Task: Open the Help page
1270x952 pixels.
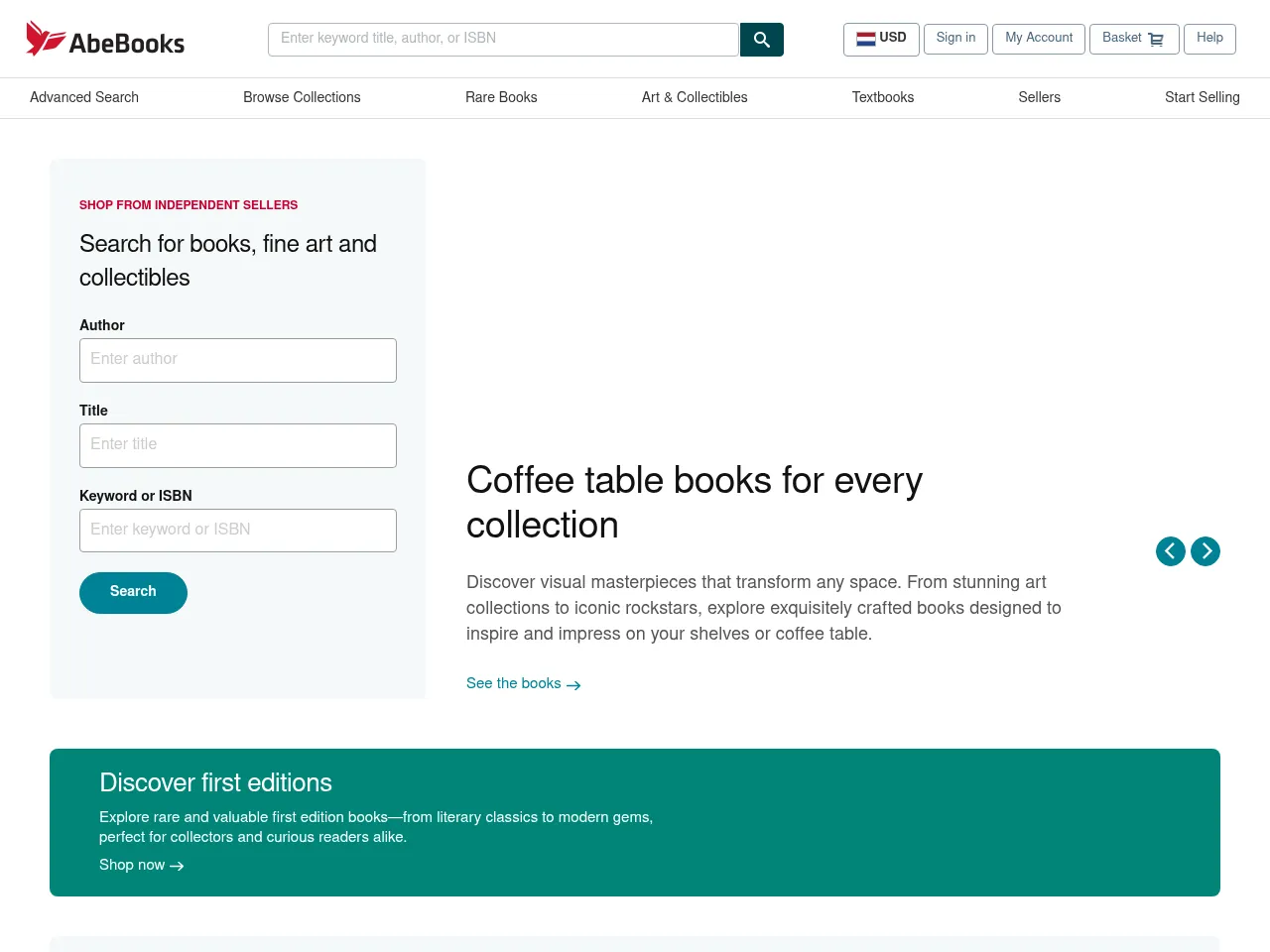Action: click(x=1209, y=39)
